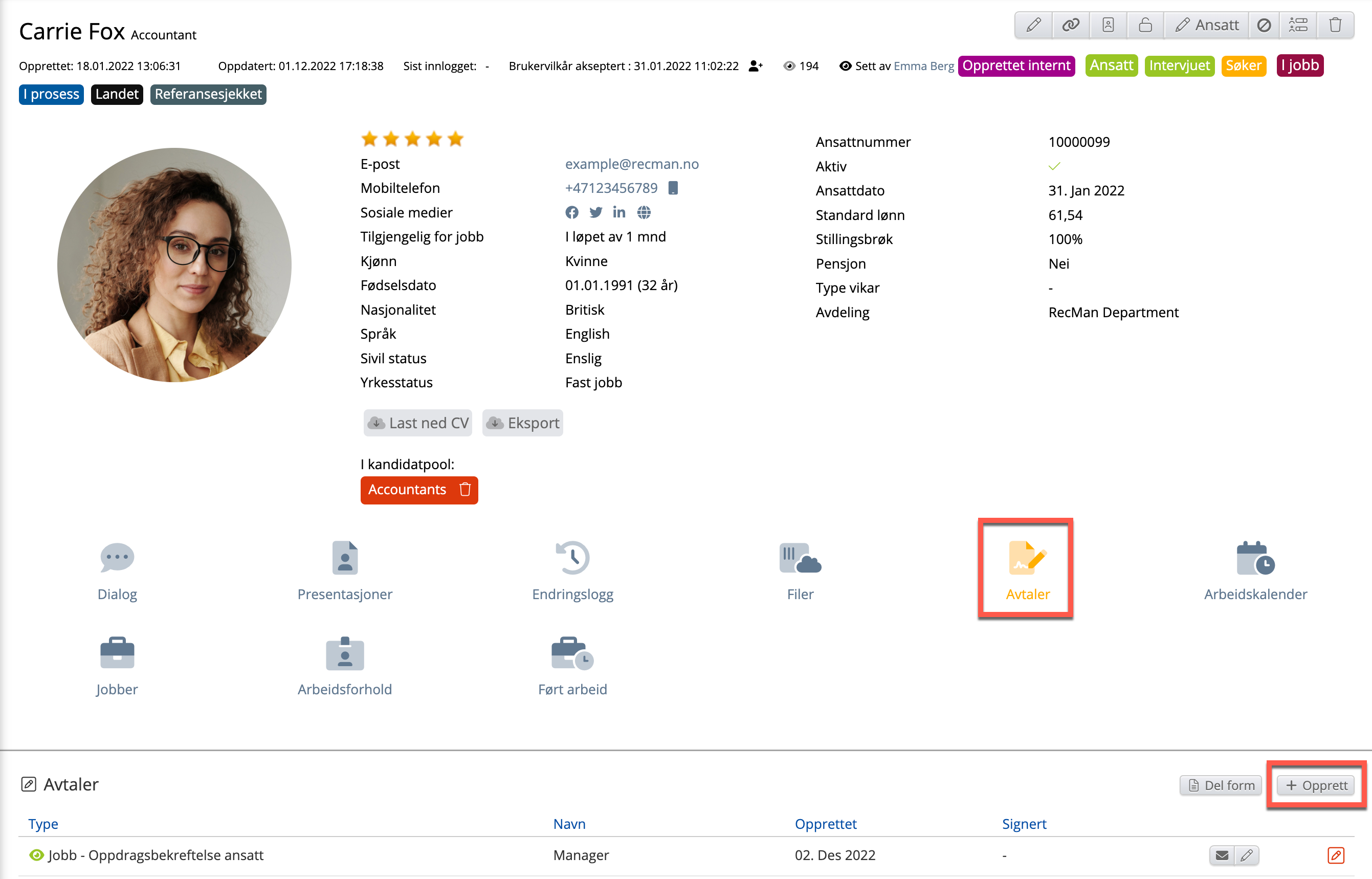Click the trash icon in top toolbar
This screenshot has width=1372, height=879.
pos(1335,25)
